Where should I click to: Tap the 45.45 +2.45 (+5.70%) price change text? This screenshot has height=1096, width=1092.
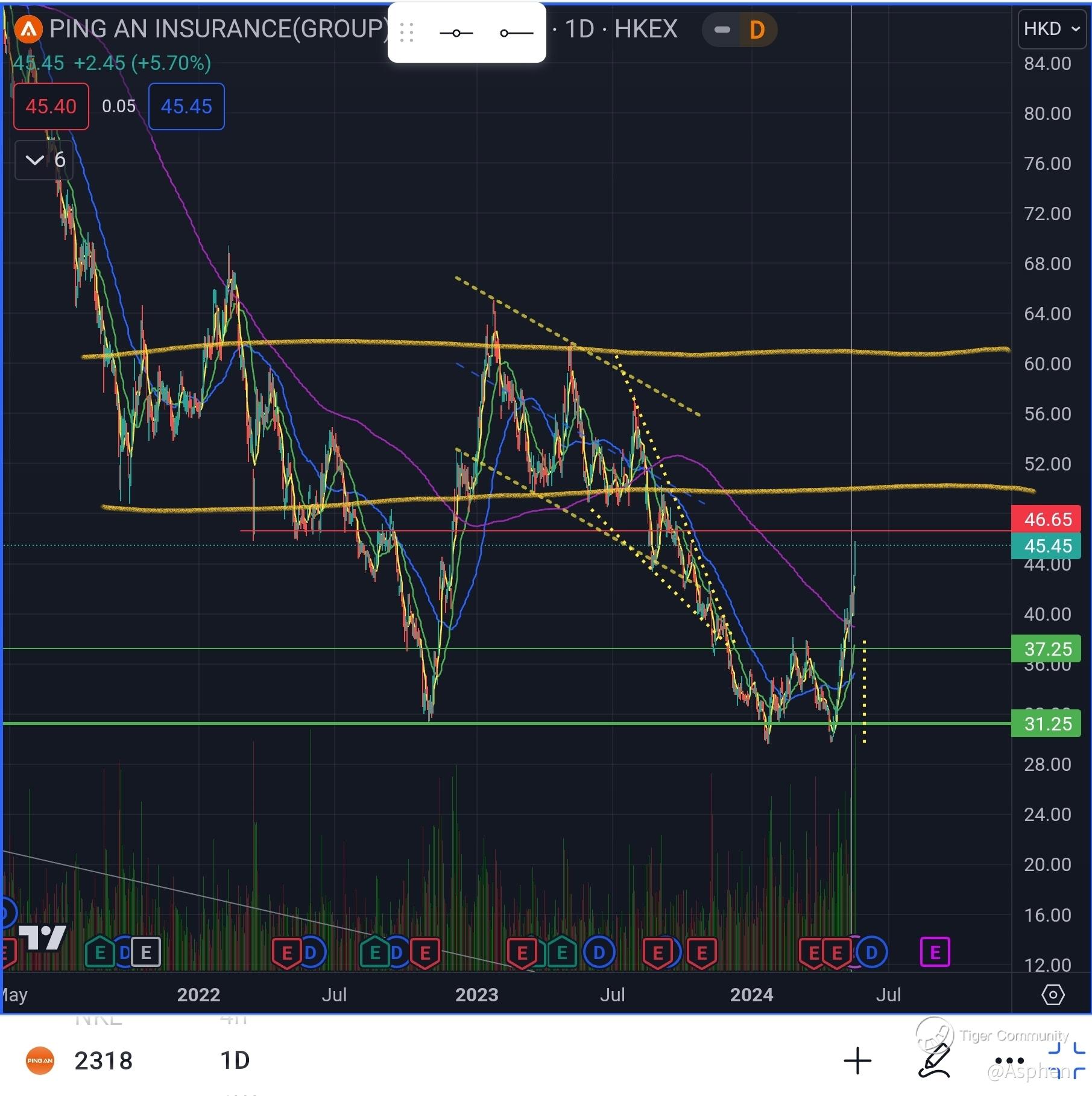(112, 63)
